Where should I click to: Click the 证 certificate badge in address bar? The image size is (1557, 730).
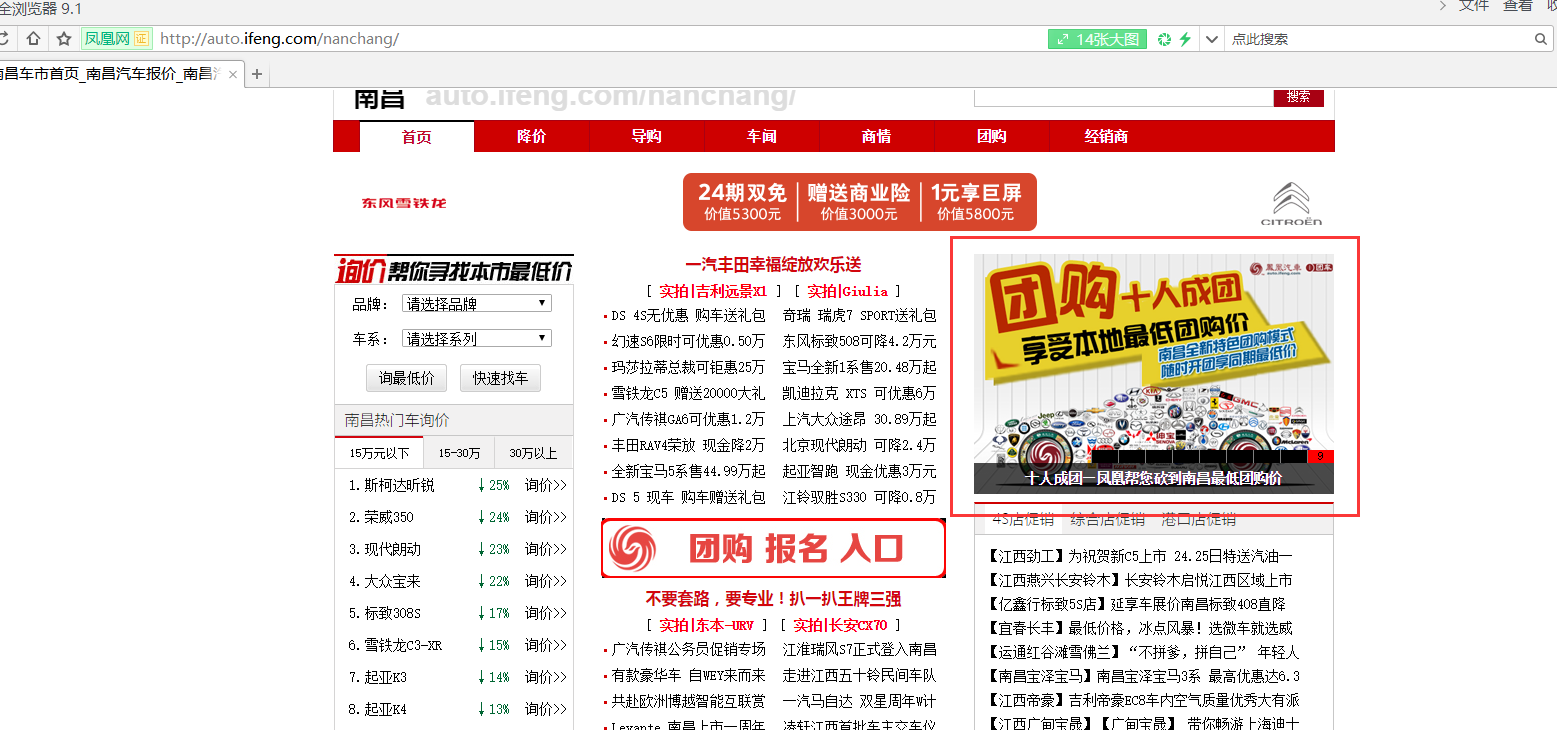point(142,39)
